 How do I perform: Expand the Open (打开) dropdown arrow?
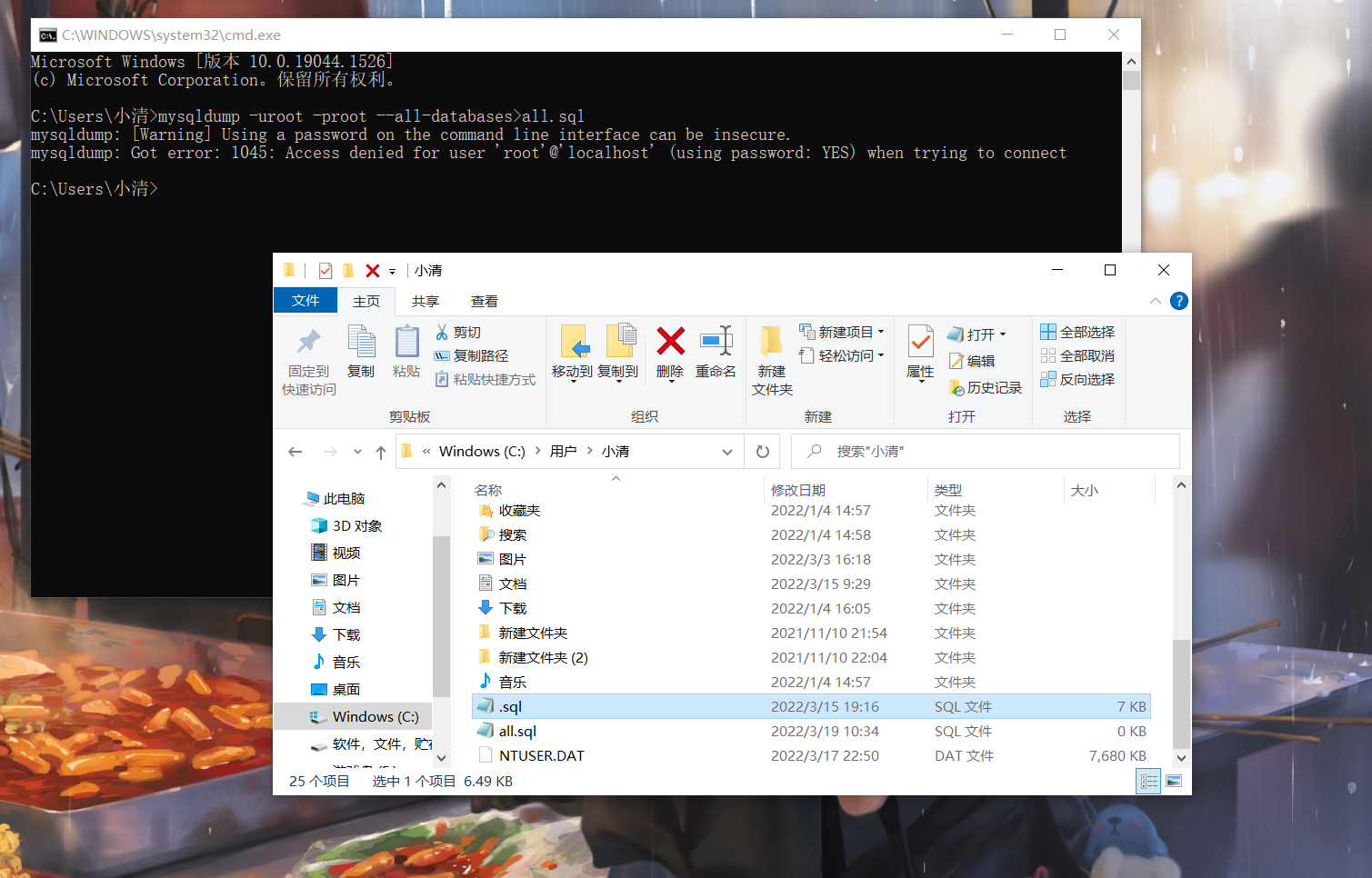click(1003, 334)
